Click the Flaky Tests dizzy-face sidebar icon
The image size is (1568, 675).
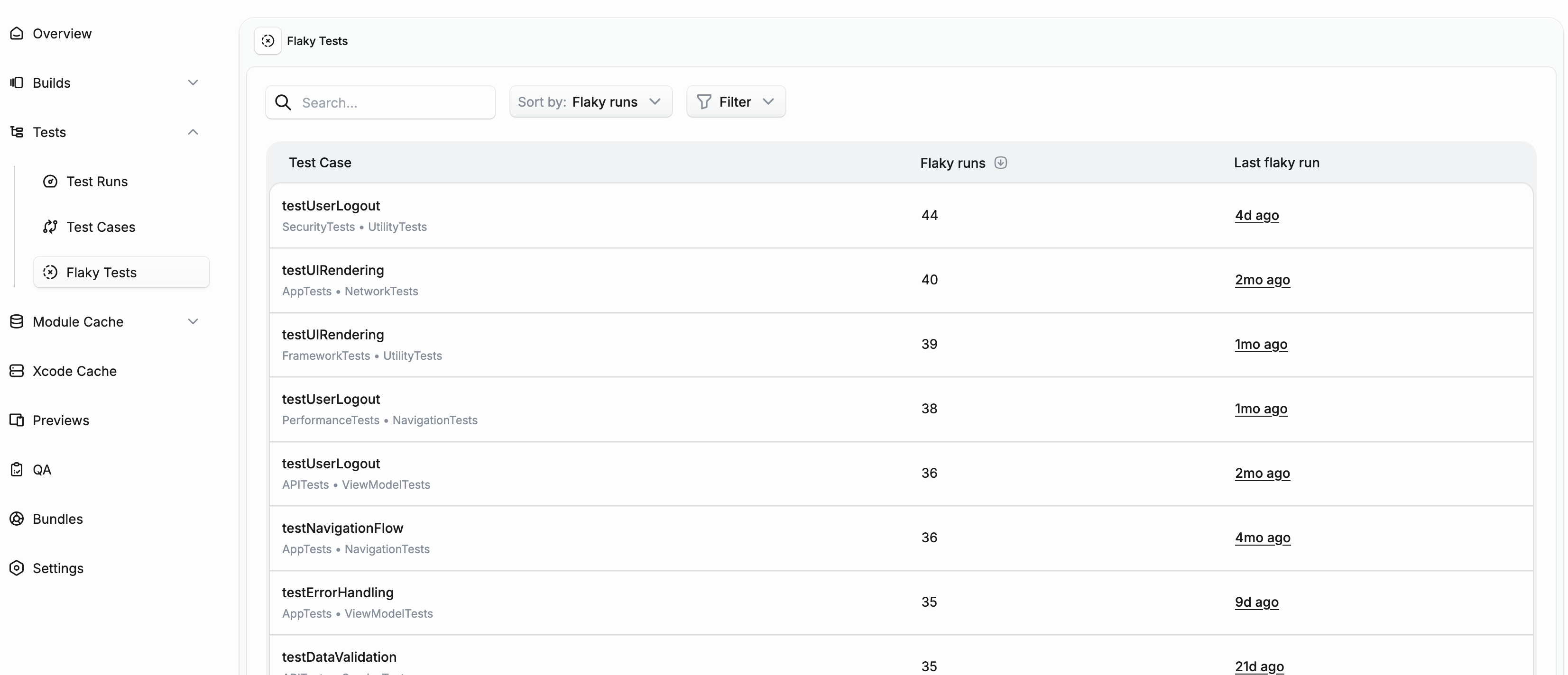[x=50, y=272]
